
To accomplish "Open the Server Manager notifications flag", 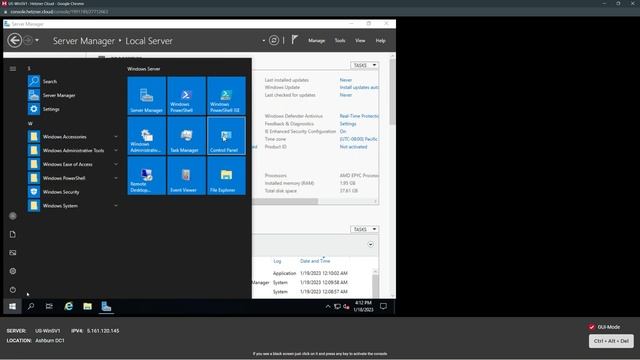I will pos(294,40).
